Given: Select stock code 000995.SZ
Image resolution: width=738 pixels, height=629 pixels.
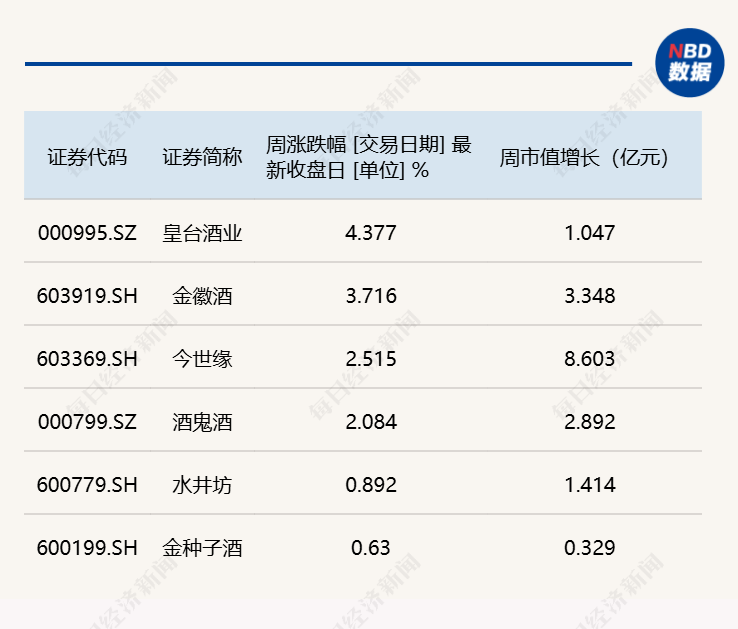Looking at the screenshot, I should (87, 233).
